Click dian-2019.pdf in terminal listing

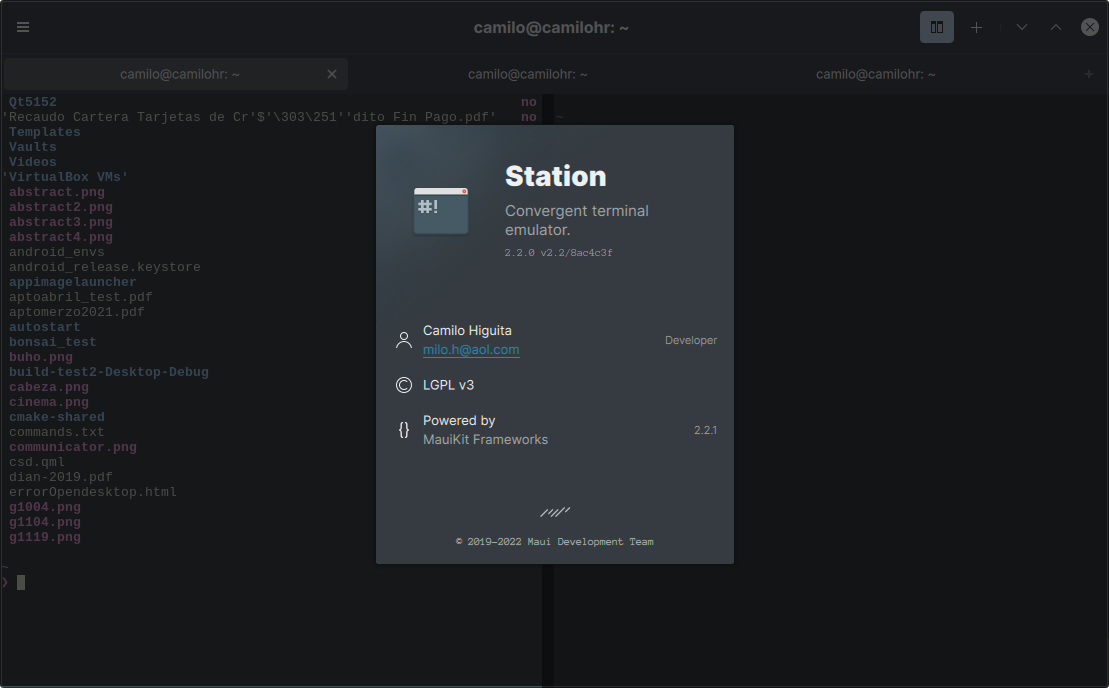click(x=61, y=477)
